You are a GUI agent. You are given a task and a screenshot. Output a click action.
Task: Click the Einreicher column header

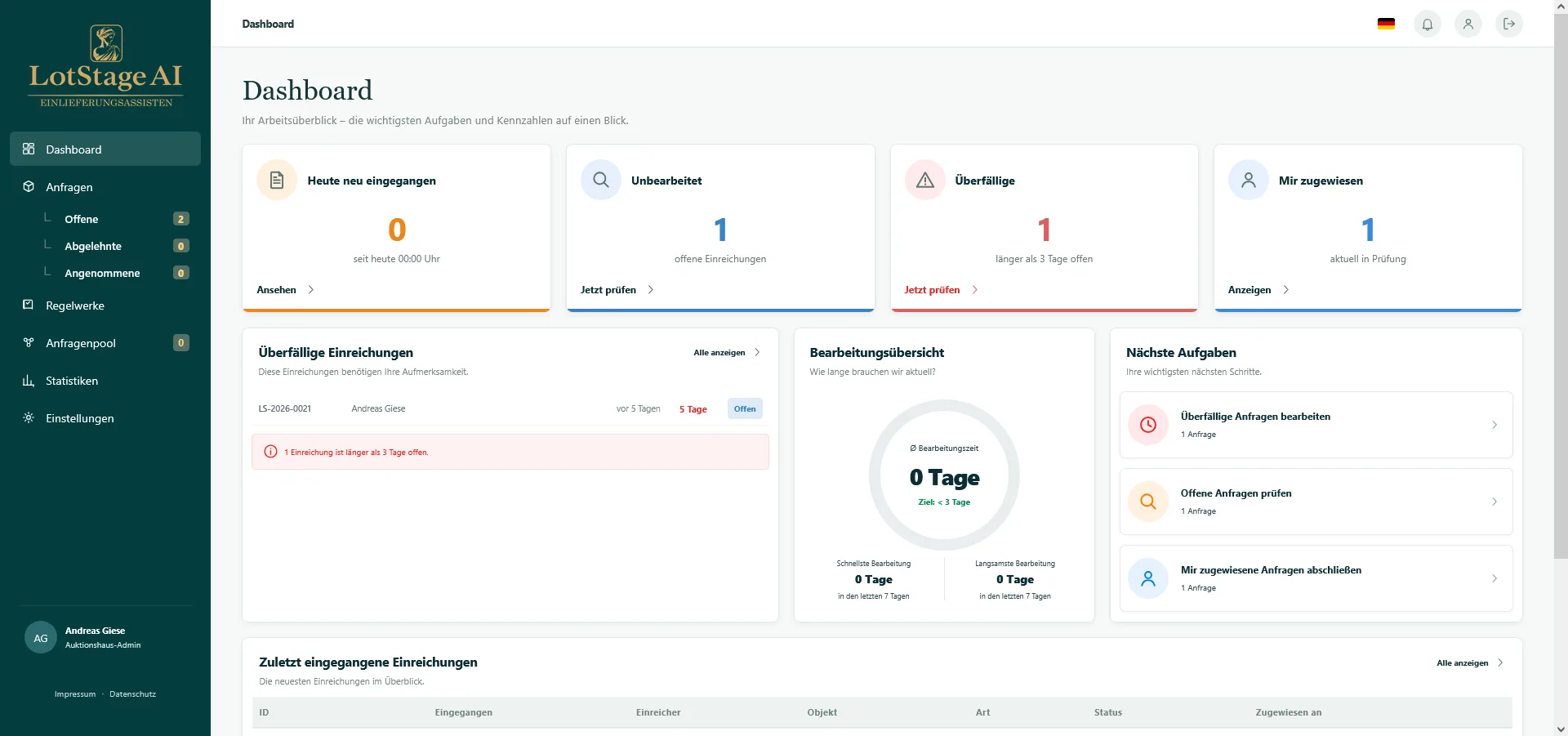tap(658, 713)
